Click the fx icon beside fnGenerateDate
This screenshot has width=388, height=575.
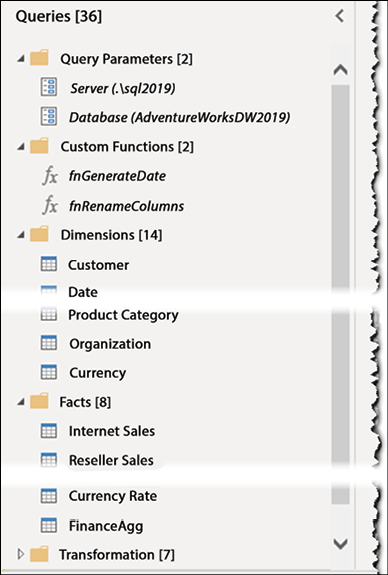click(x=50, y=176)
